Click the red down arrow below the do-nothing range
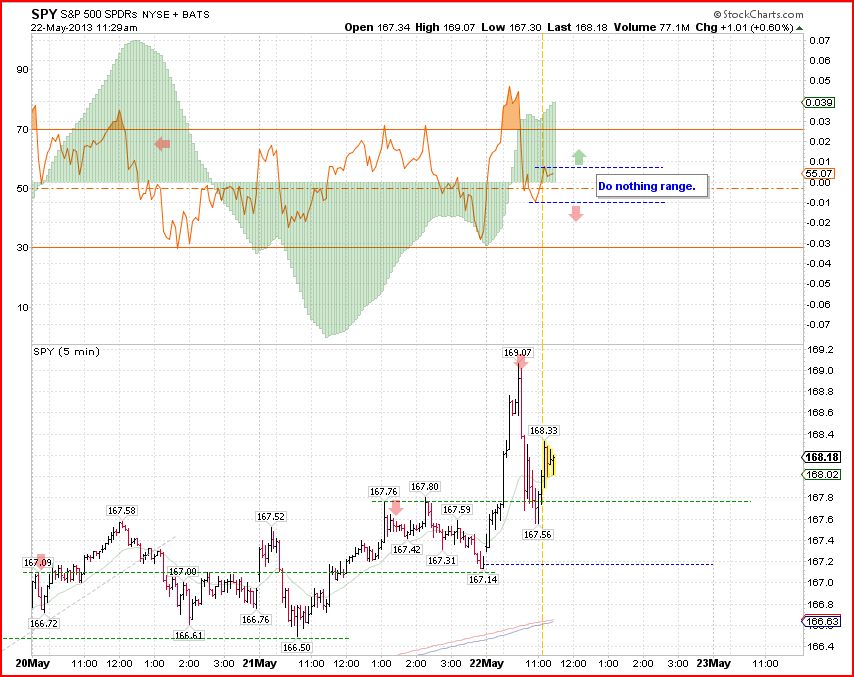 (x=576, y=214)
